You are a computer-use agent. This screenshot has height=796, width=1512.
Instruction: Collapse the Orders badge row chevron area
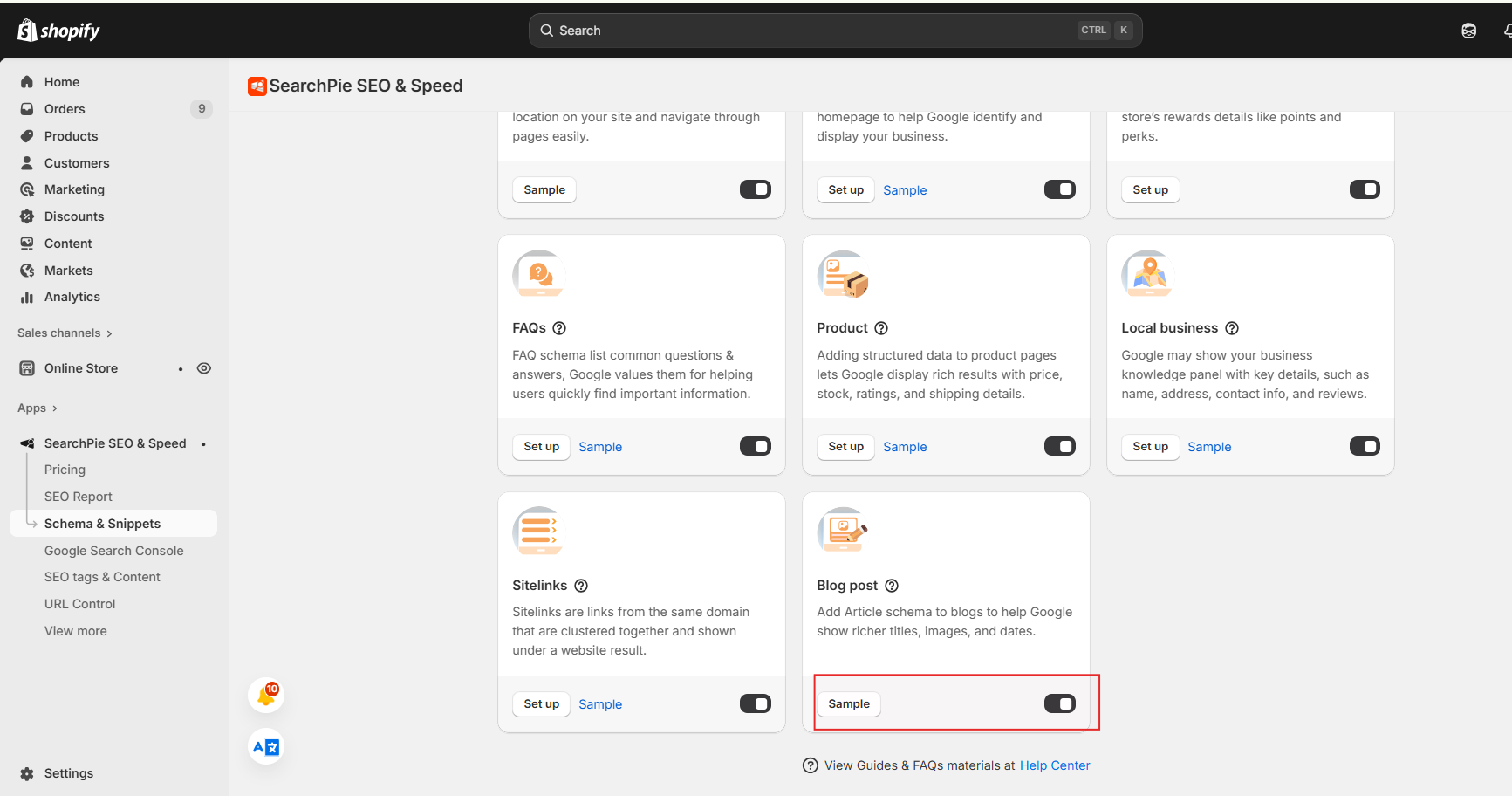[202, 108]
